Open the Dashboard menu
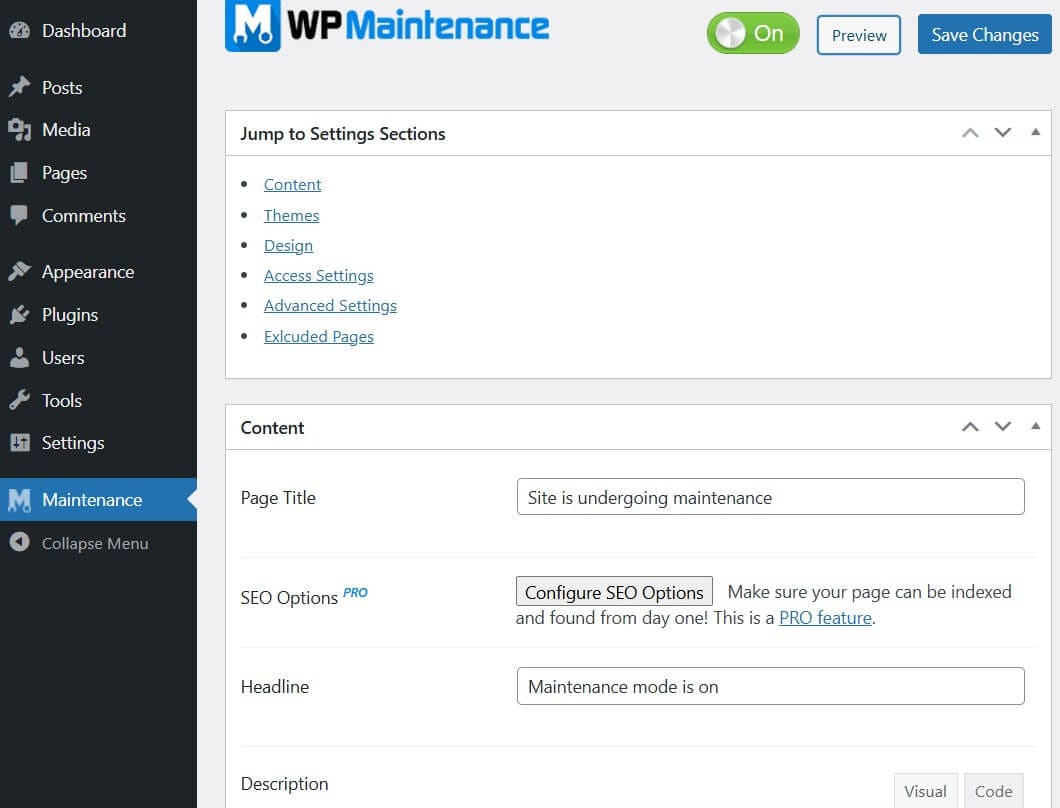The width and height of the screenshot is (1060, 808). (84, 30)
